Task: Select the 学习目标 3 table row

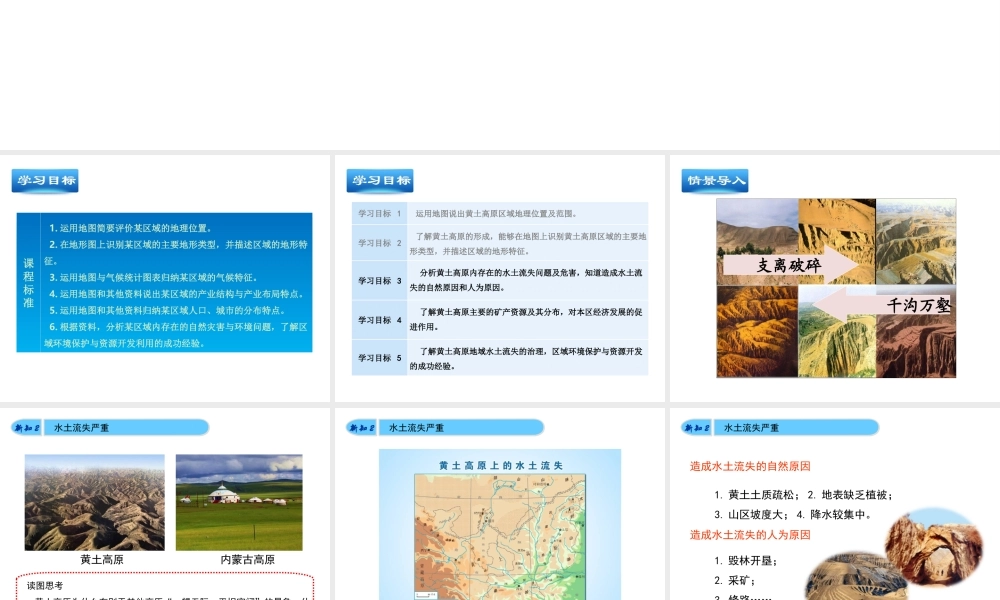Action: (x=499, y=280)
